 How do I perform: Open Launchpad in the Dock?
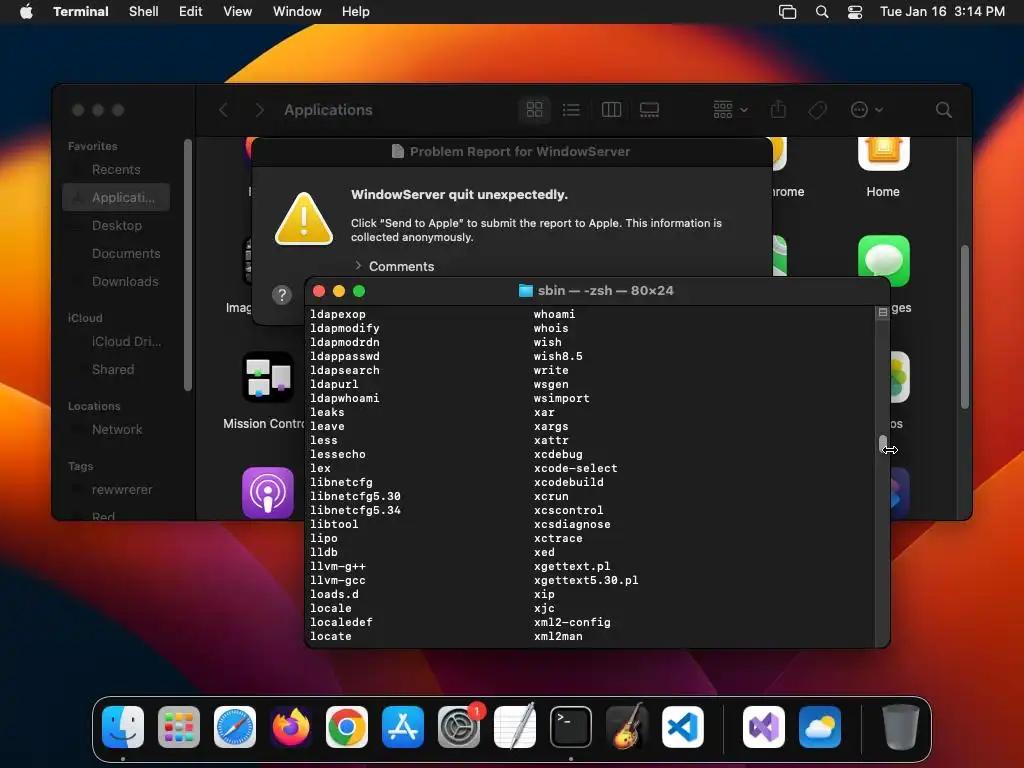tap(179, 727)
